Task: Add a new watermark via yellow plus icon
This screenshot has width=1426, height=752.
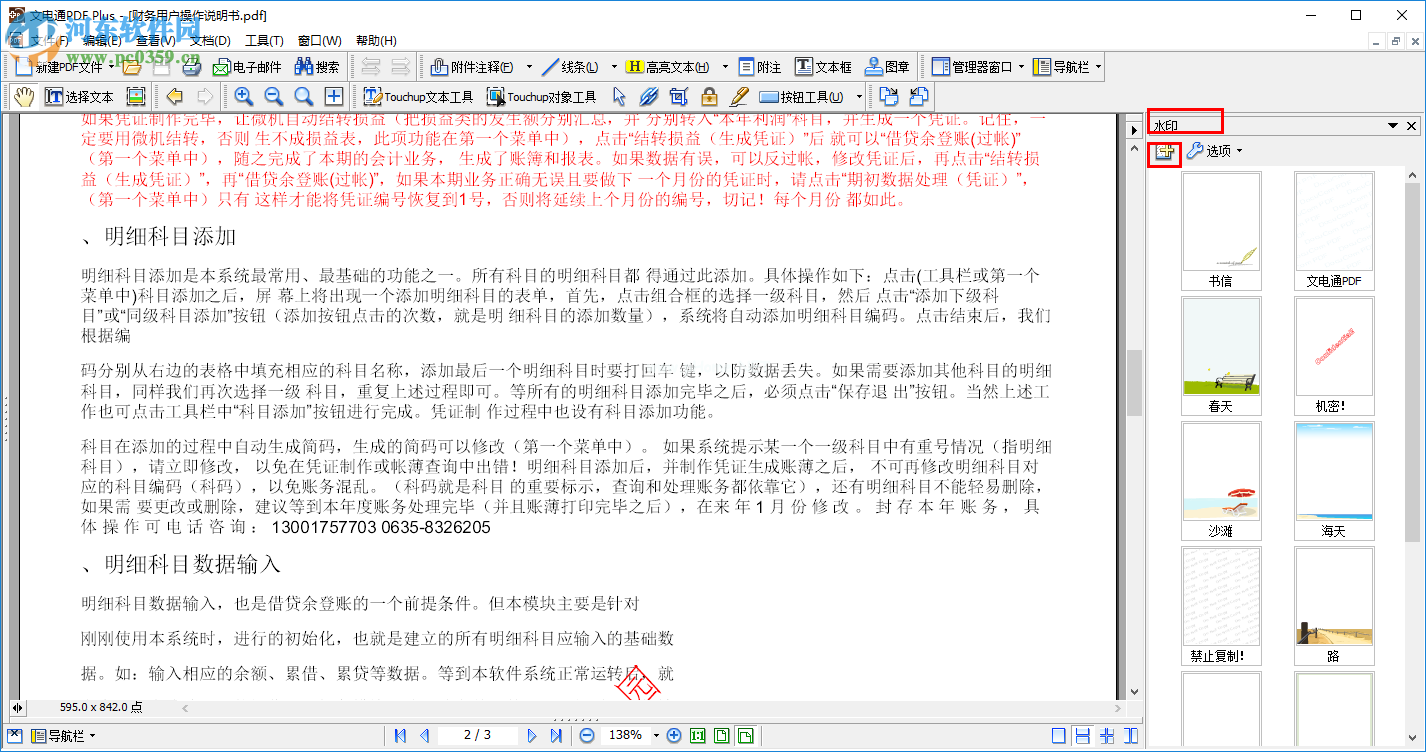Action: (1164, 152)
